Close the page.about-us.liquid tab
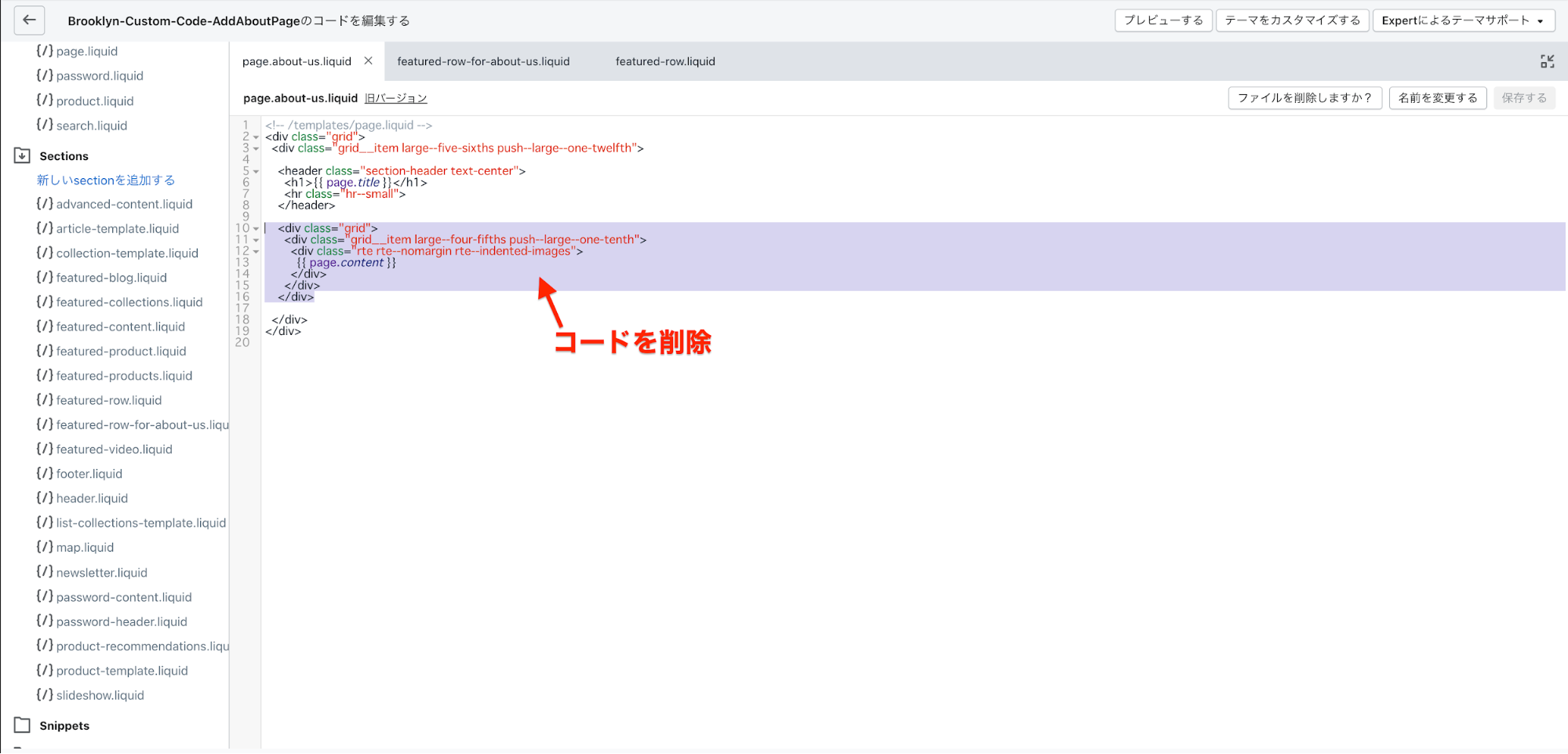Screen dimensions: 1568x754 (368, 61)
